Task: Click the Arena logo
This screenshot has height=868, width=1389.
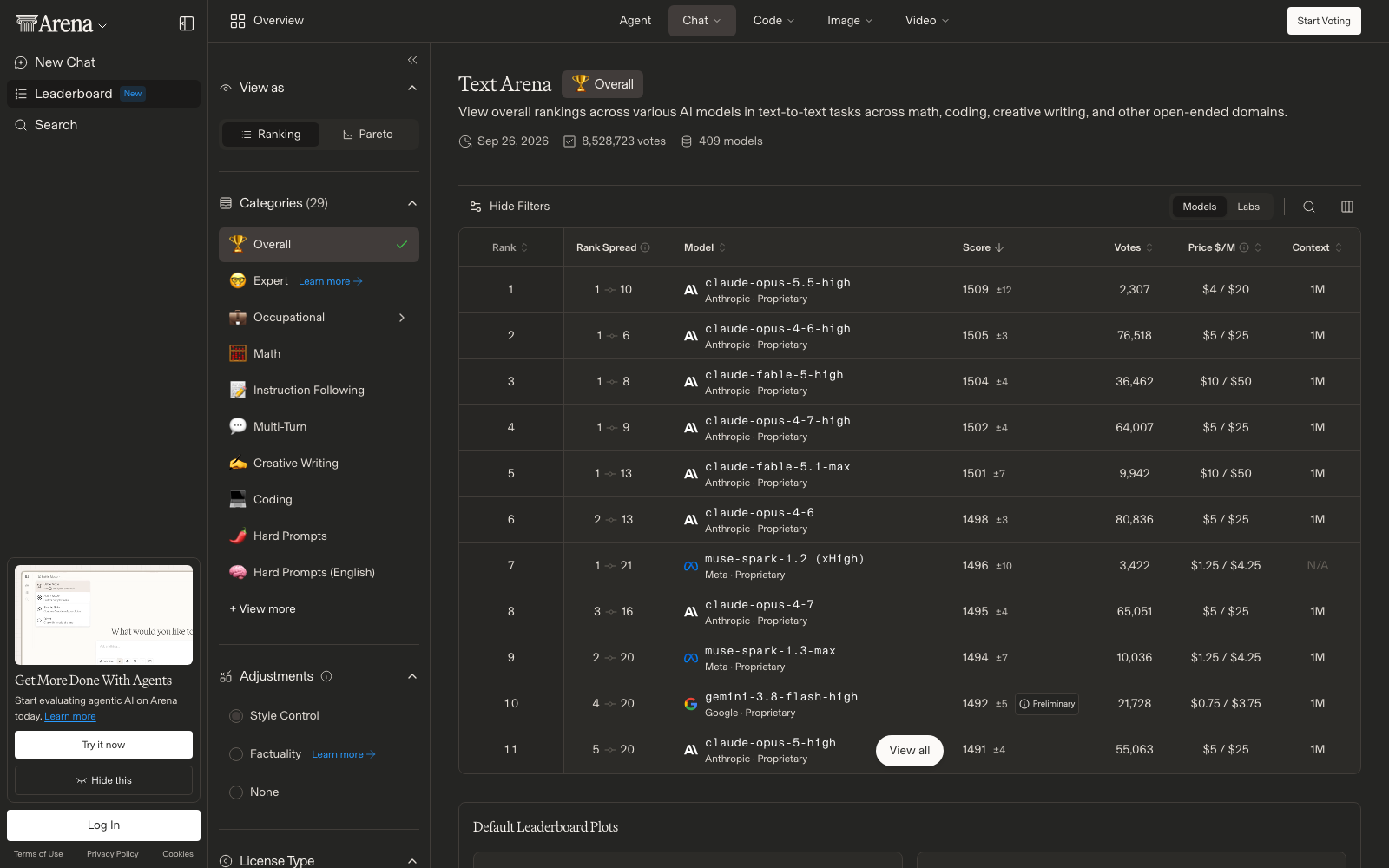Action: (55, 24)
